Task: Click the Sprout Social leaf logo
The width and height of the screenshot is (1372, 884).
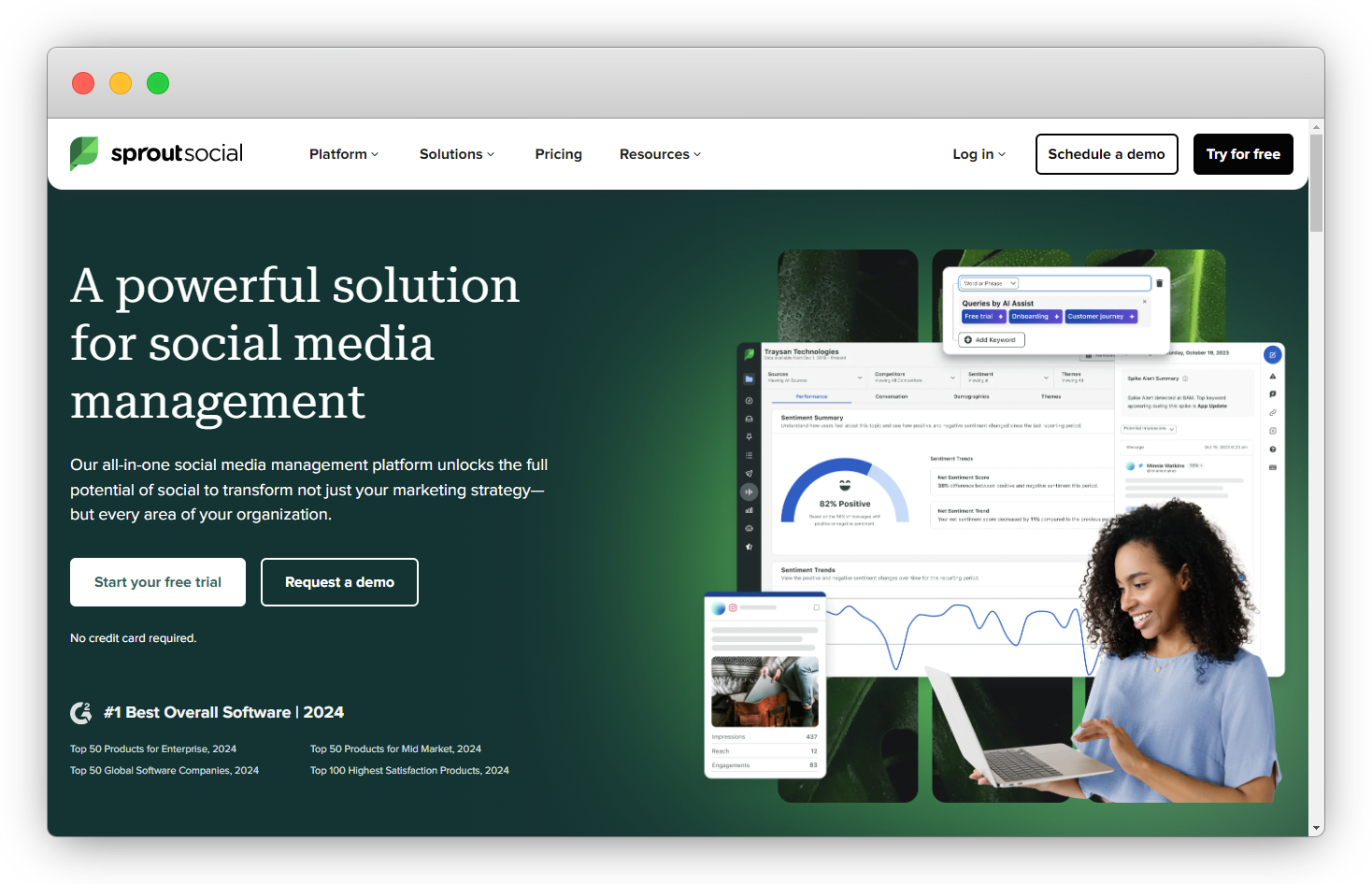Action: (x=83, y=153)
